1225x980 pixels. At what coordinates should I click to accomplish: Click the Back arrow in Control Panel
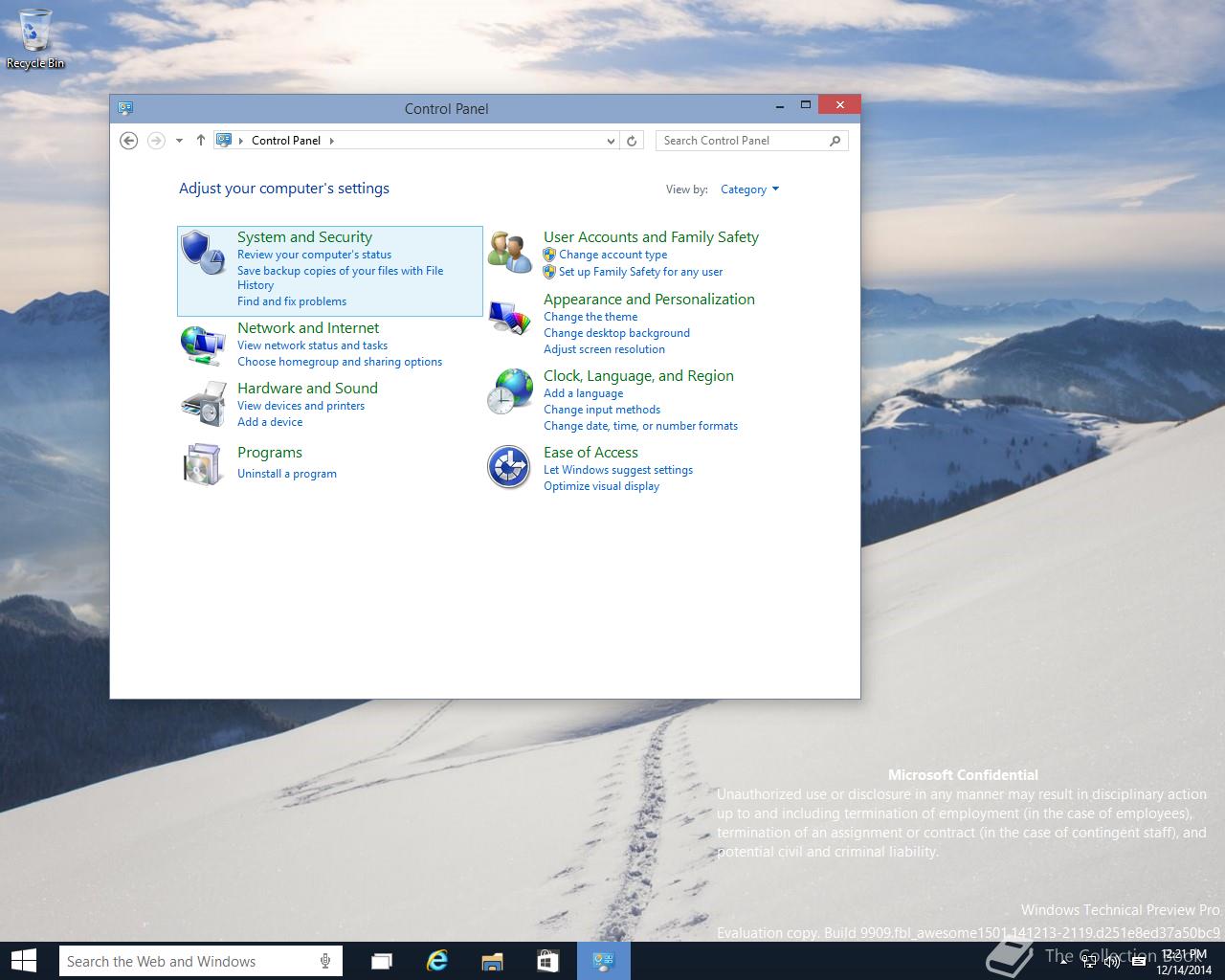coord(128,141)
